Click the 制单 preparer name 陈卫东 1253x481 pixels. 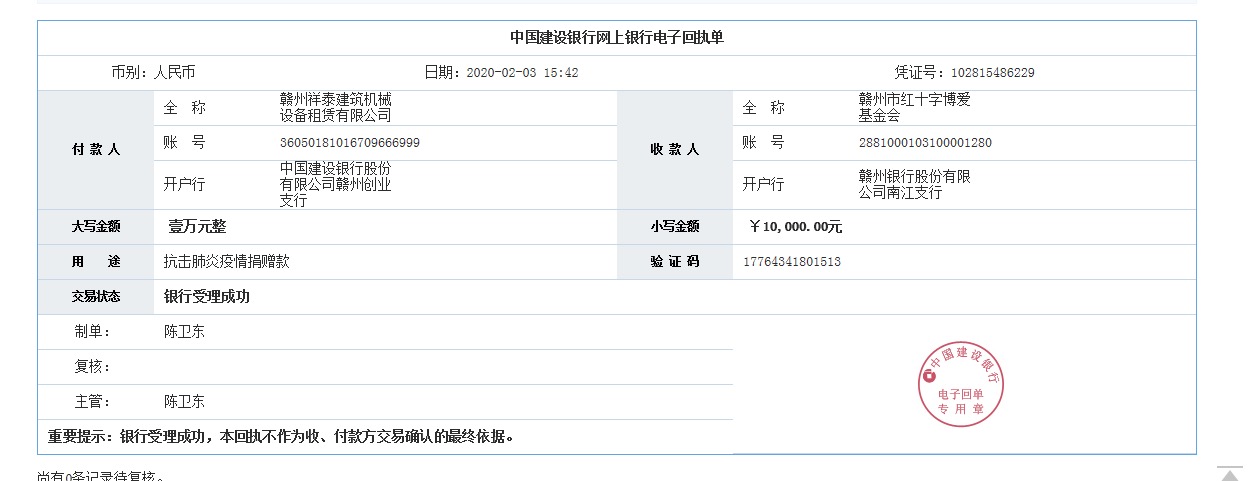coord(184,332)
